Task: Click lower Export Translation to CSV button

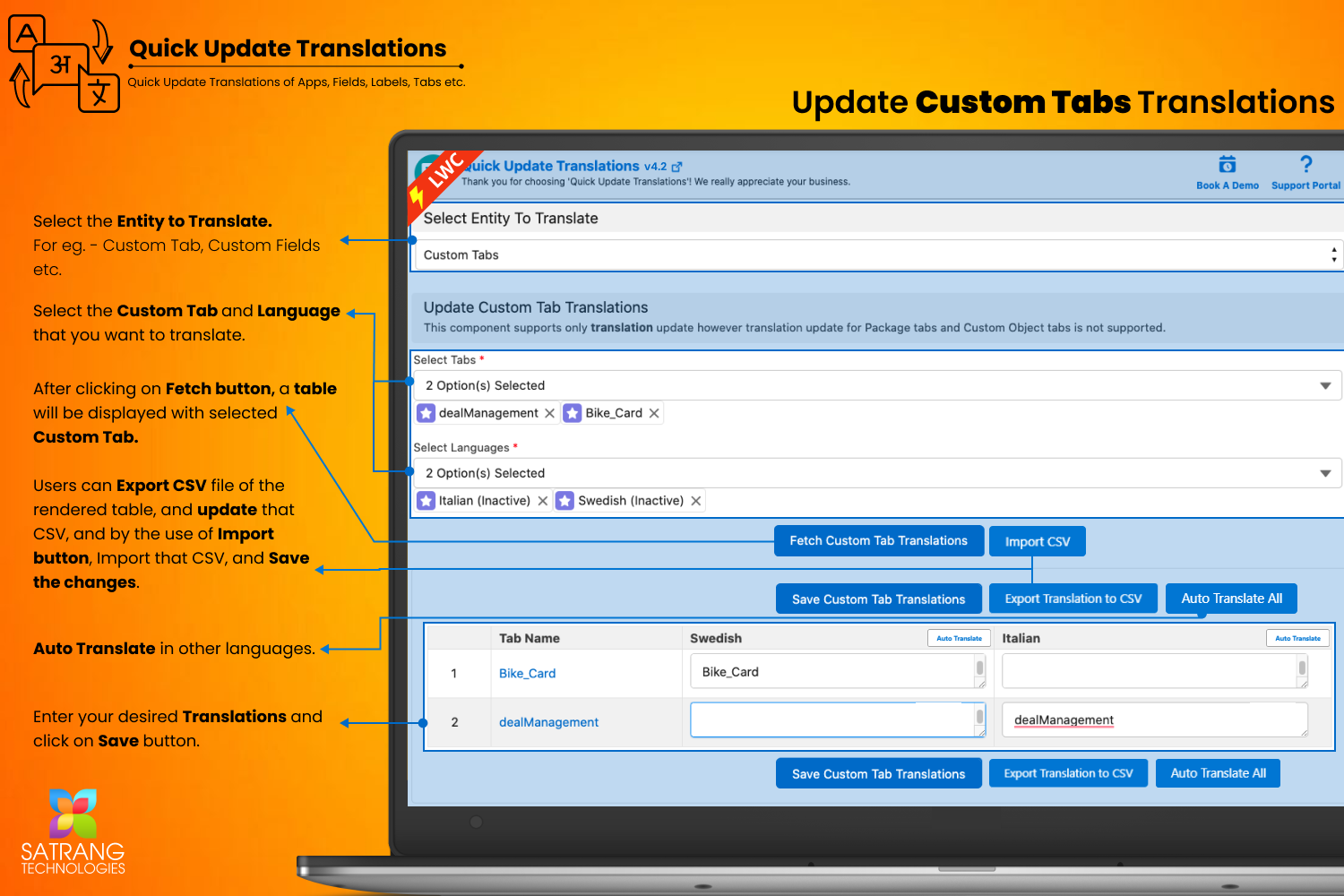Action: 1068,773
